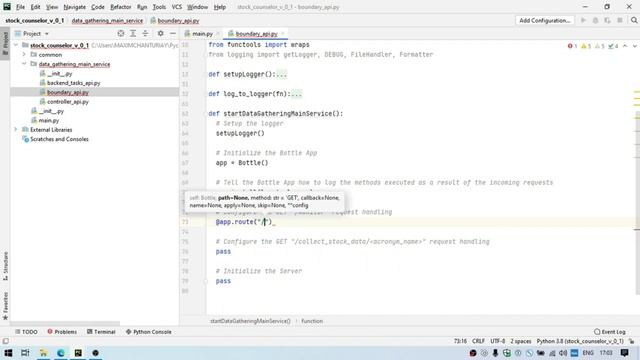Collapse the data_gathering_main_service folder

click(x=24, y=64)
